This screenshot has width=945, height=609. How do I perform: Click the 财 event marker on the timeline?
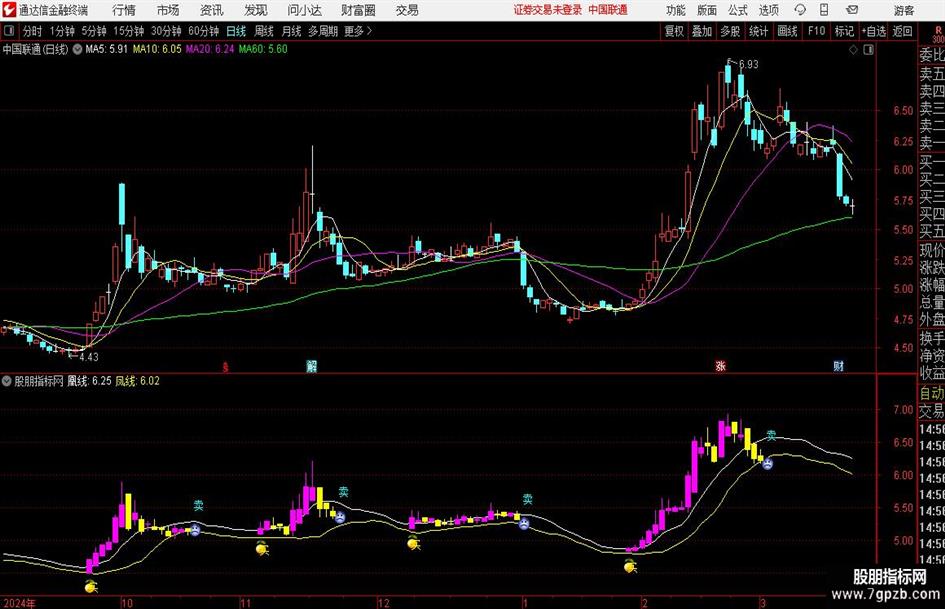pos(838,366)
